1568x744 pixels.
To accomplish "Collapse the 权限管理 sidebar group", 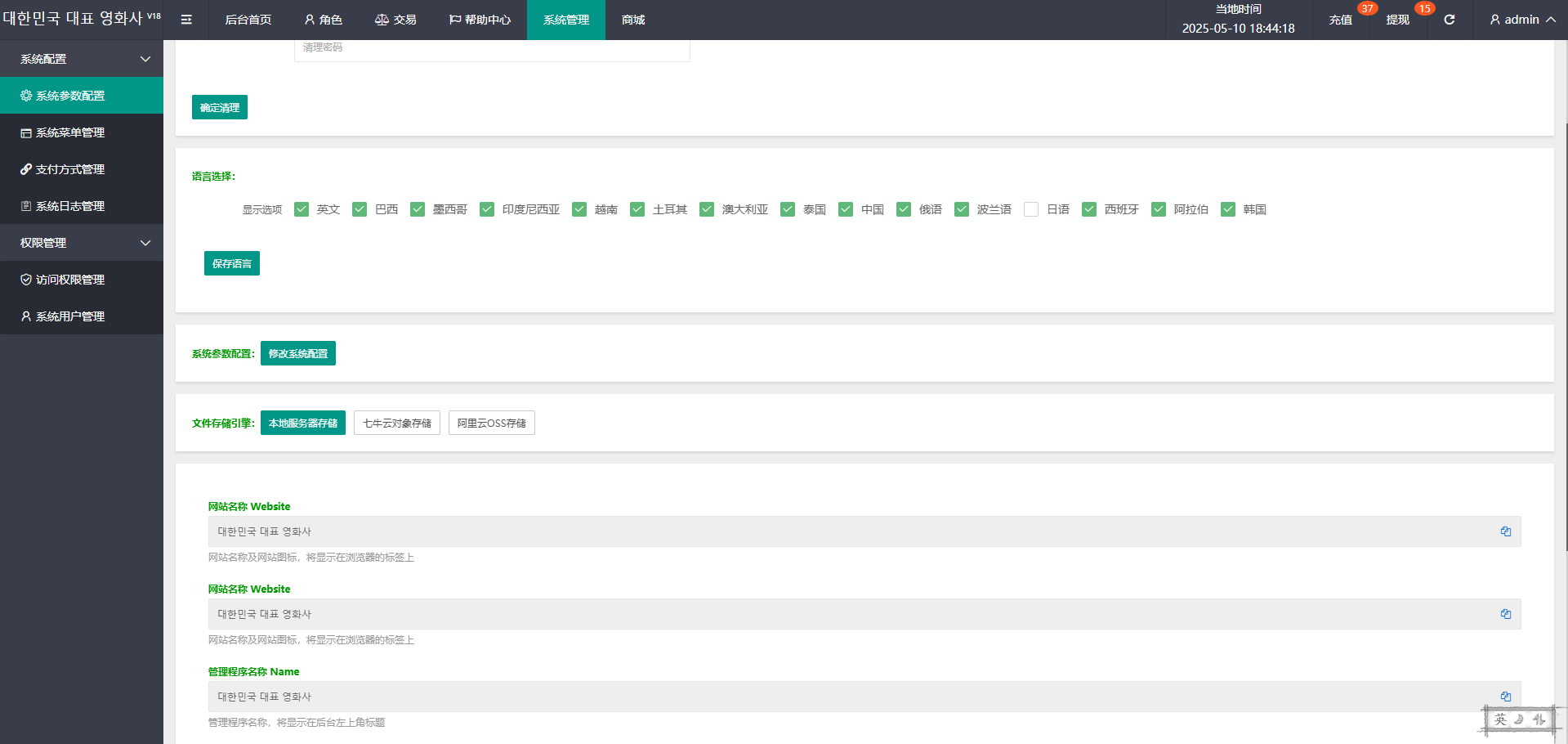I will click(82, 243).
